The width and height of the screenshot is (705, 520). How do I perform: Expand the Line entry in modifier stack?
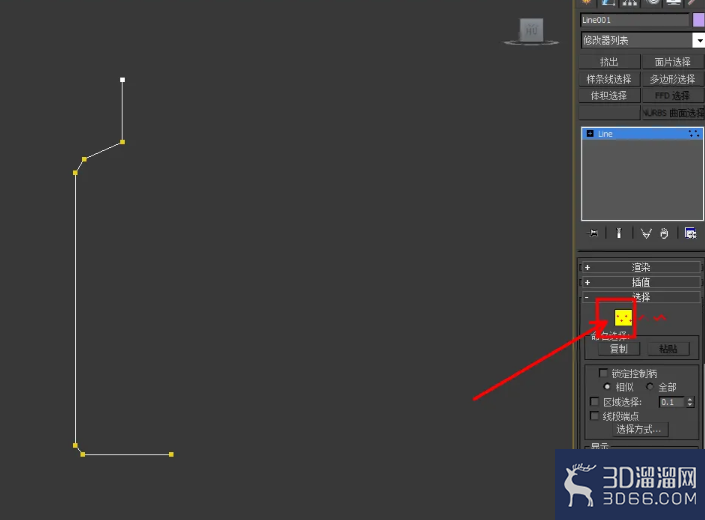(x=590, y=133)
